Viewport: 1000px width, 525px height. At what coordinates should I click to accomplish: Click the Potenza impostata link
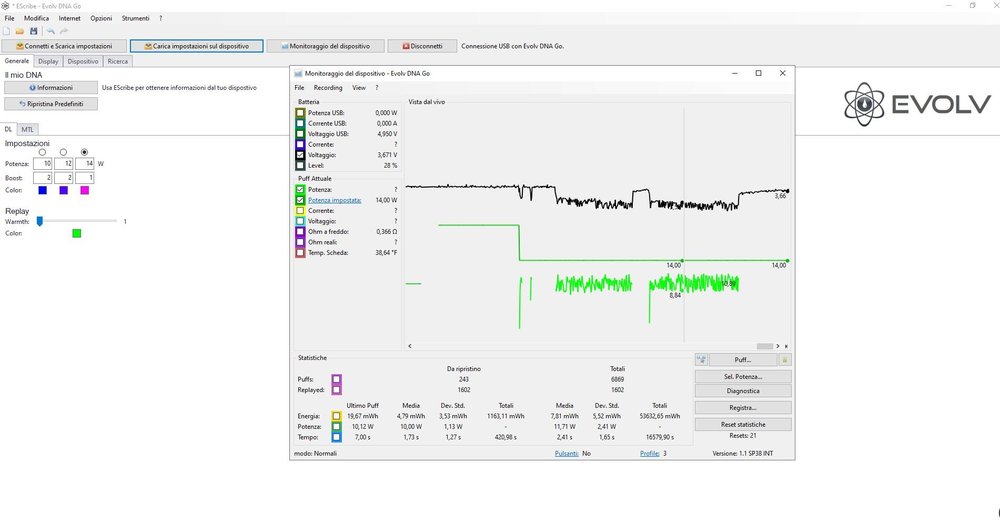click(x=335, y=200)
